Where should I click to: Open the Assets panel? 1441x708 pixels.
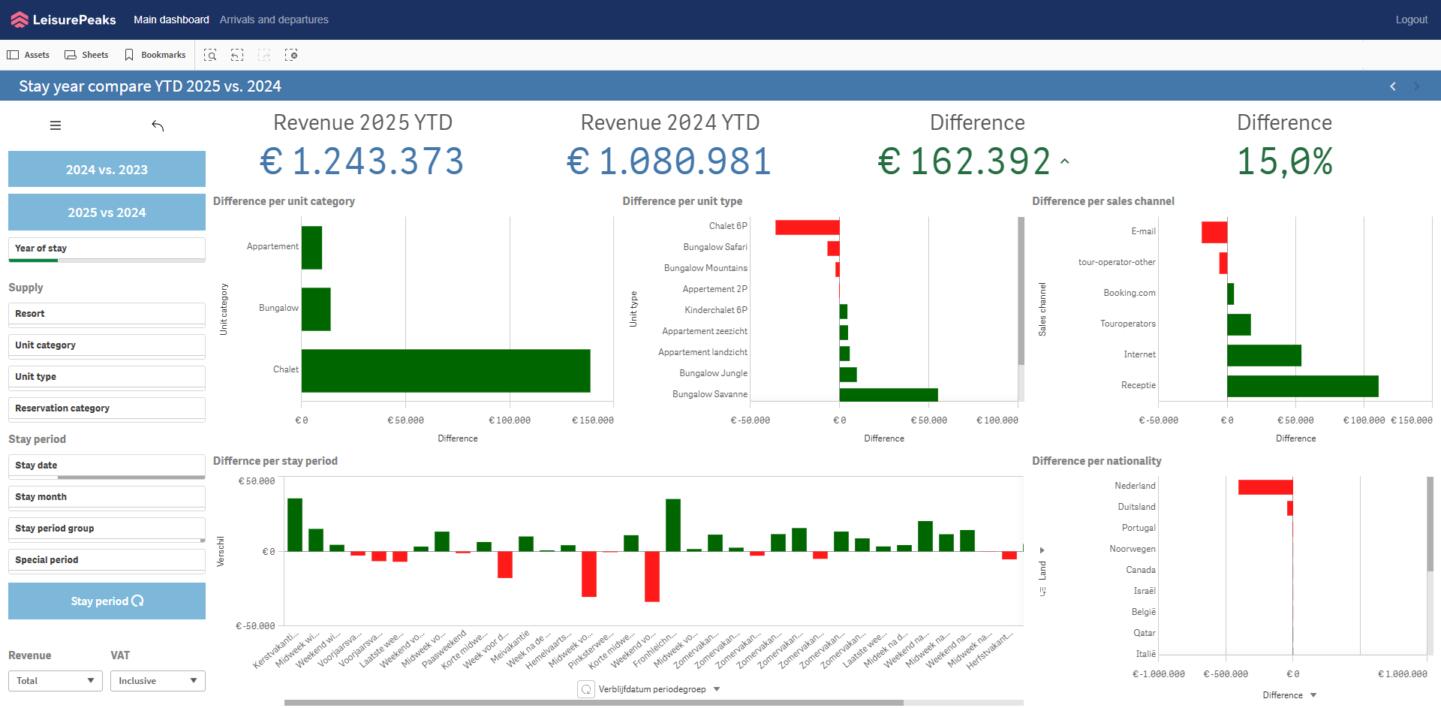[28, 55]
